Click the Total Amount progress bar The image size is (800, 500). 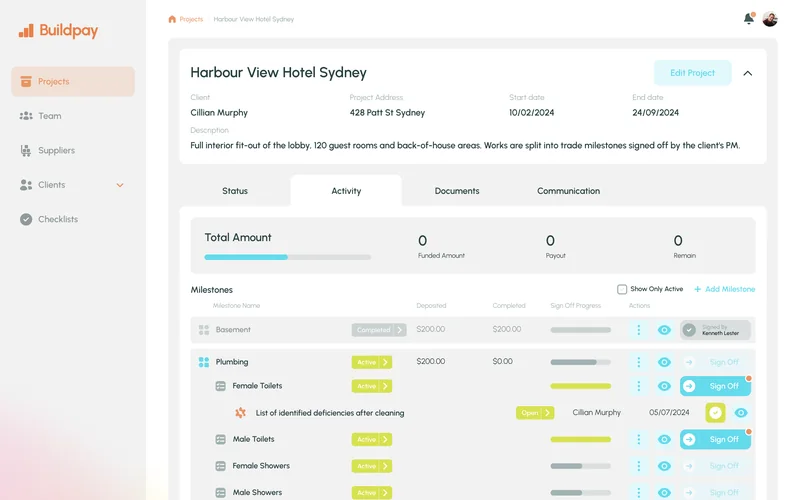pos(287,257)
